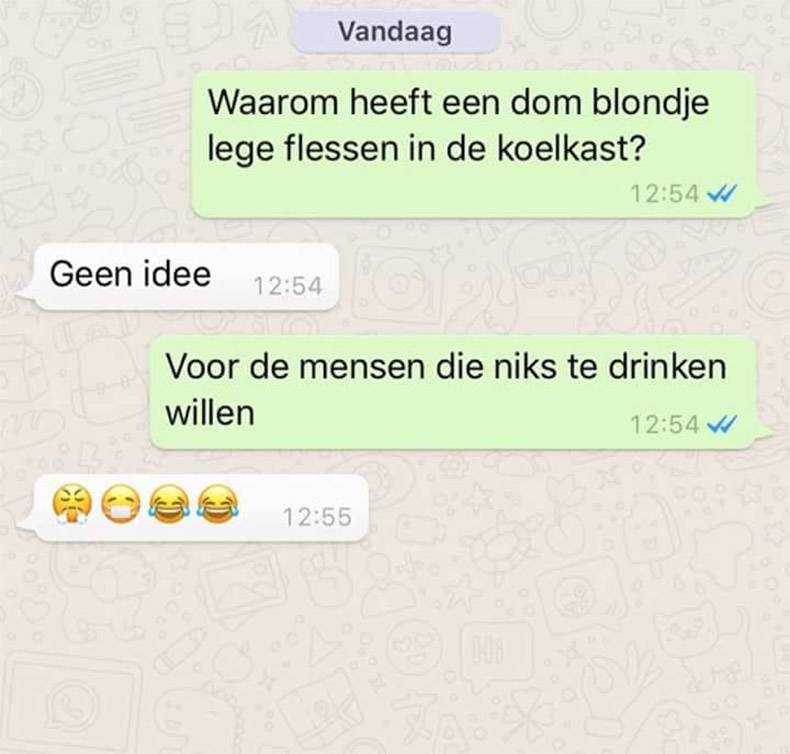Tap the "Vandaag" date label
790x754 pixels.
coord(396,32)
